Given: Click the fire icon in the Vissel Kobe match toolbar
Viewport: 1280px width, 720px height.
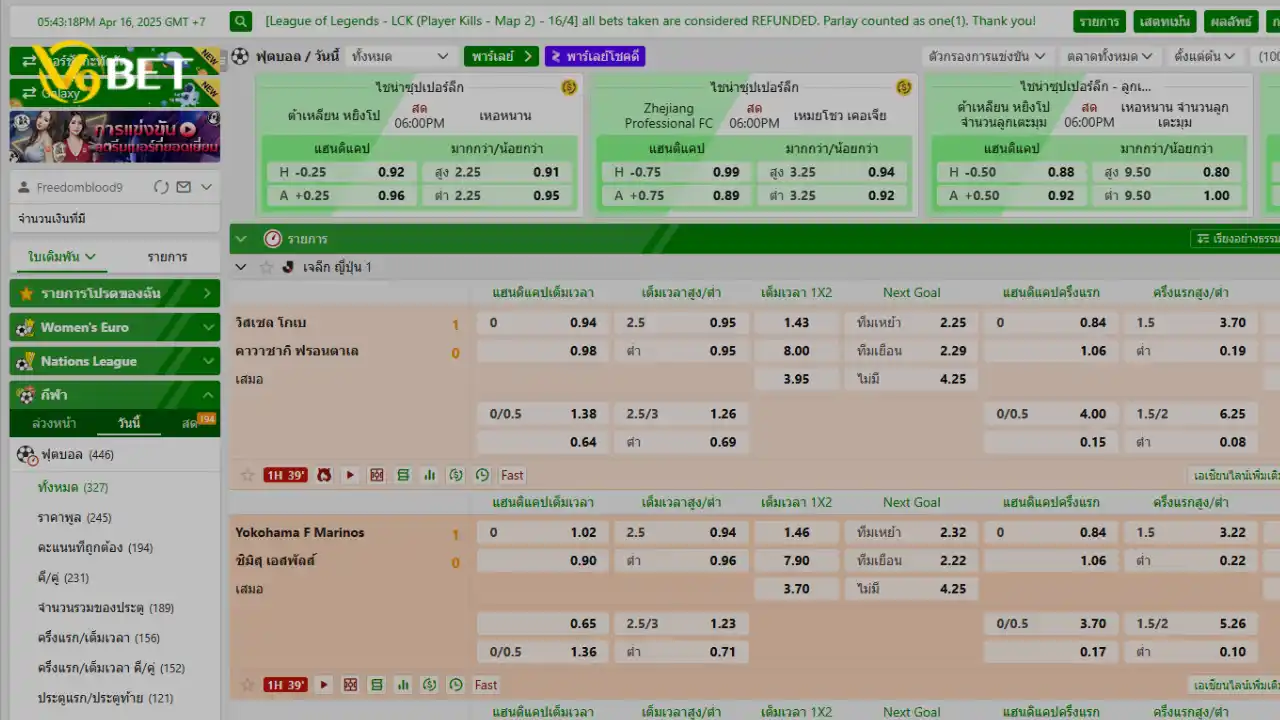Looking at the screenshot, I should point(324,475).
